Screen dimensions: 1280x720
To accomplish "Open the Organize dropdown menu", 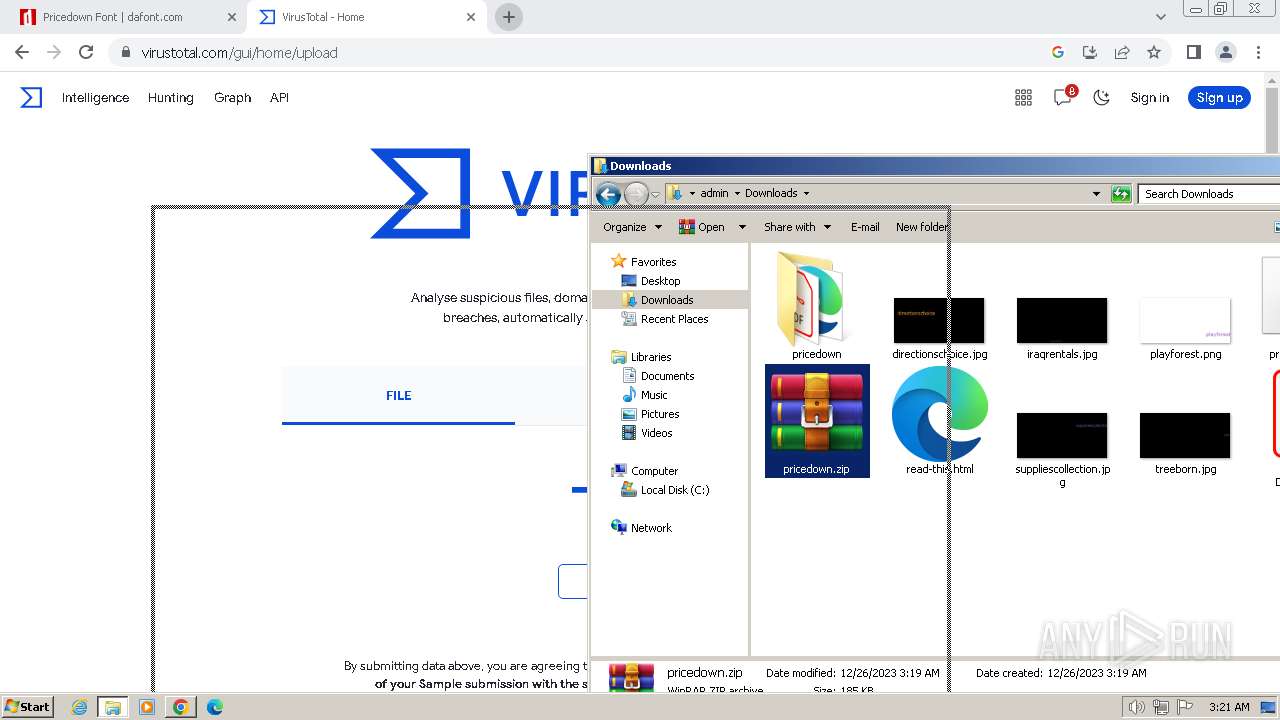I will click(632, 227).
